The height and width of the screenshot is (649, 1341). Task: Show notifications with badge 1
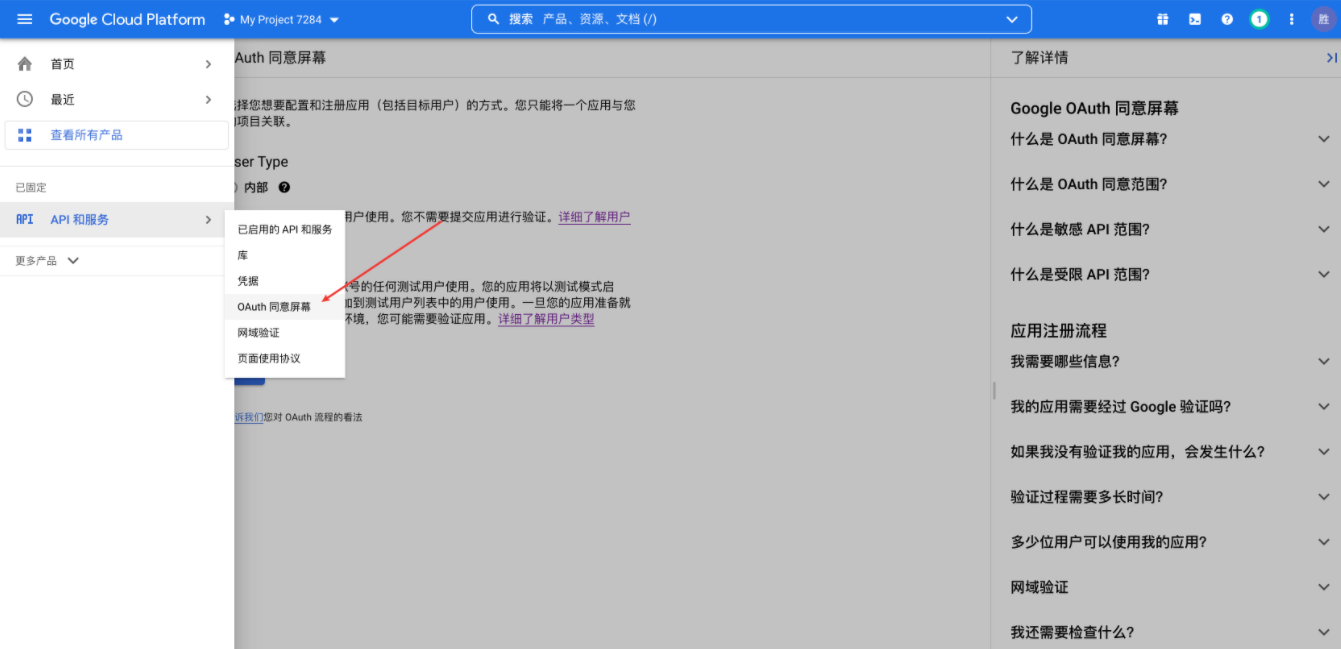[x=1259, y=19]
